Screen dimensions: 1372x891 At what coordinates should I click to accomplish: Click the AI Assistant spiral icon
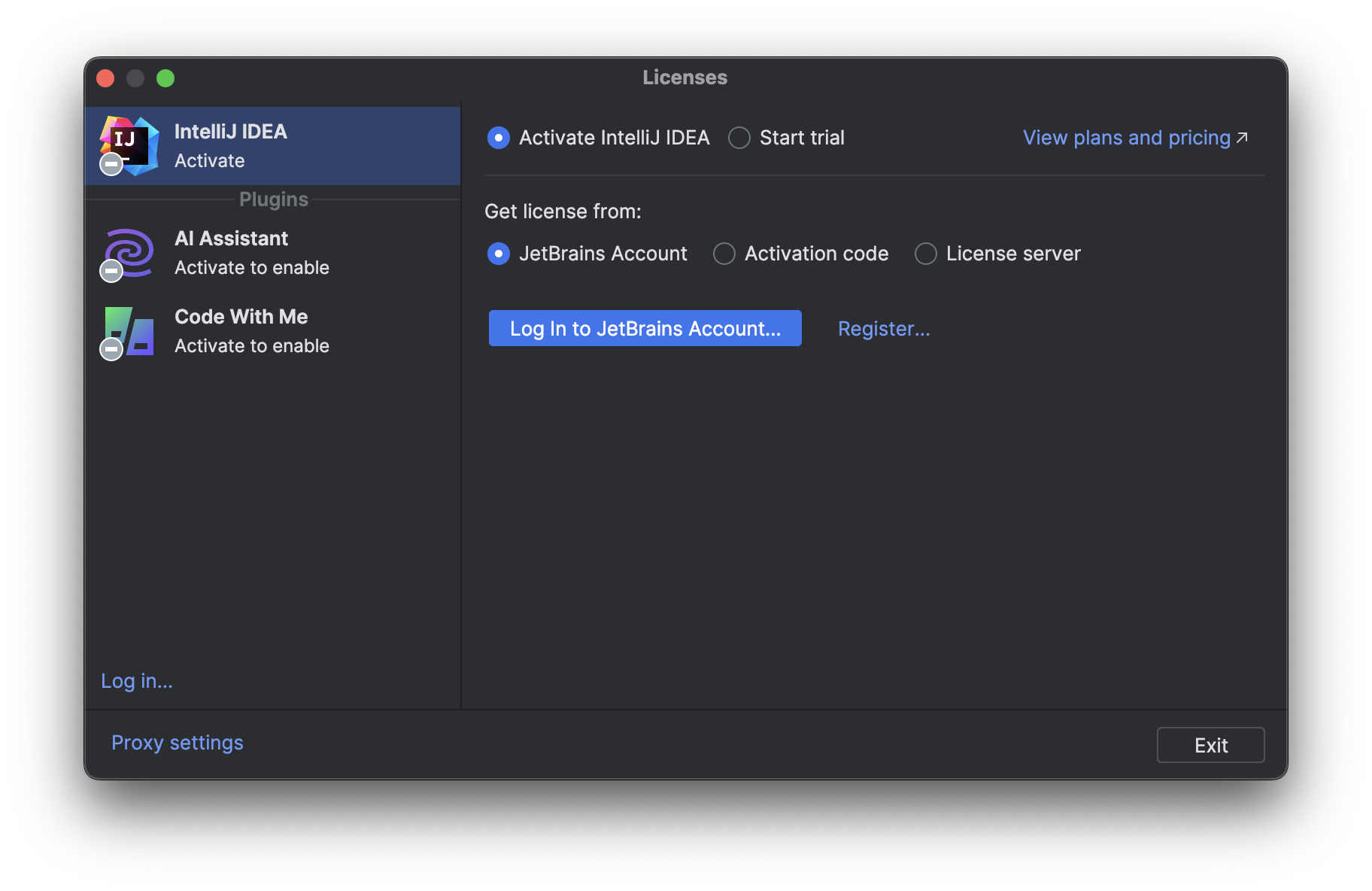pos(129,254)
